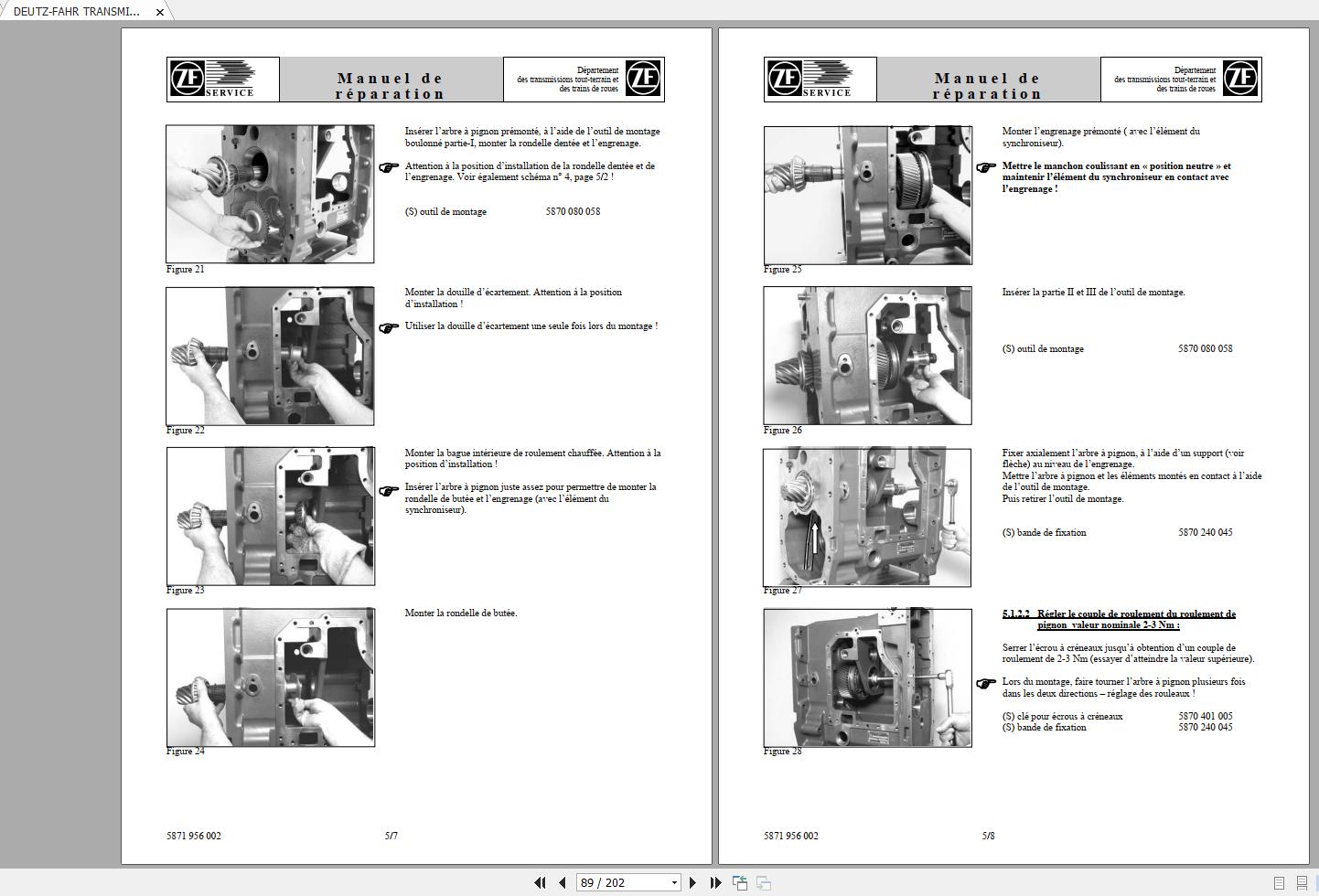This screenshot has width=1319, height=896.
Task: Click the go-forward view icon
Action: coord(763,882)
